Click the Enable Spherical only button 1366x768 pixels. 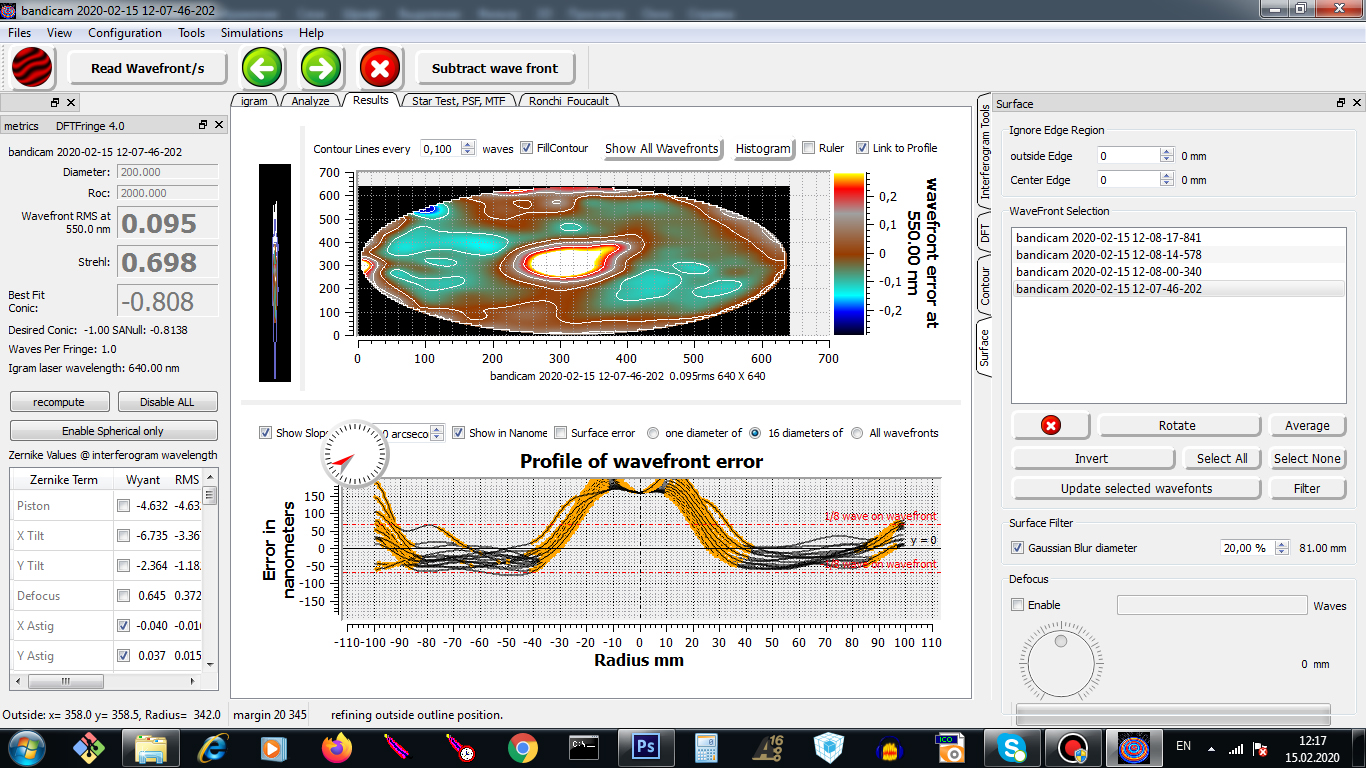point(113,431)
